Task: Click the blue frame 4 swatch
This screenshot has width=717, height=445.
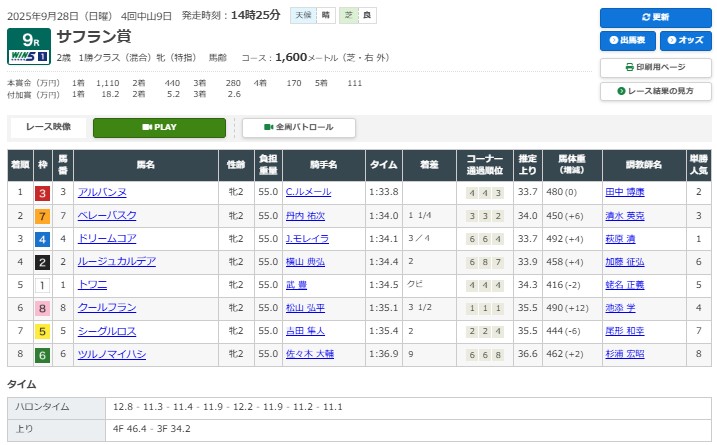Action: (43, 239)
